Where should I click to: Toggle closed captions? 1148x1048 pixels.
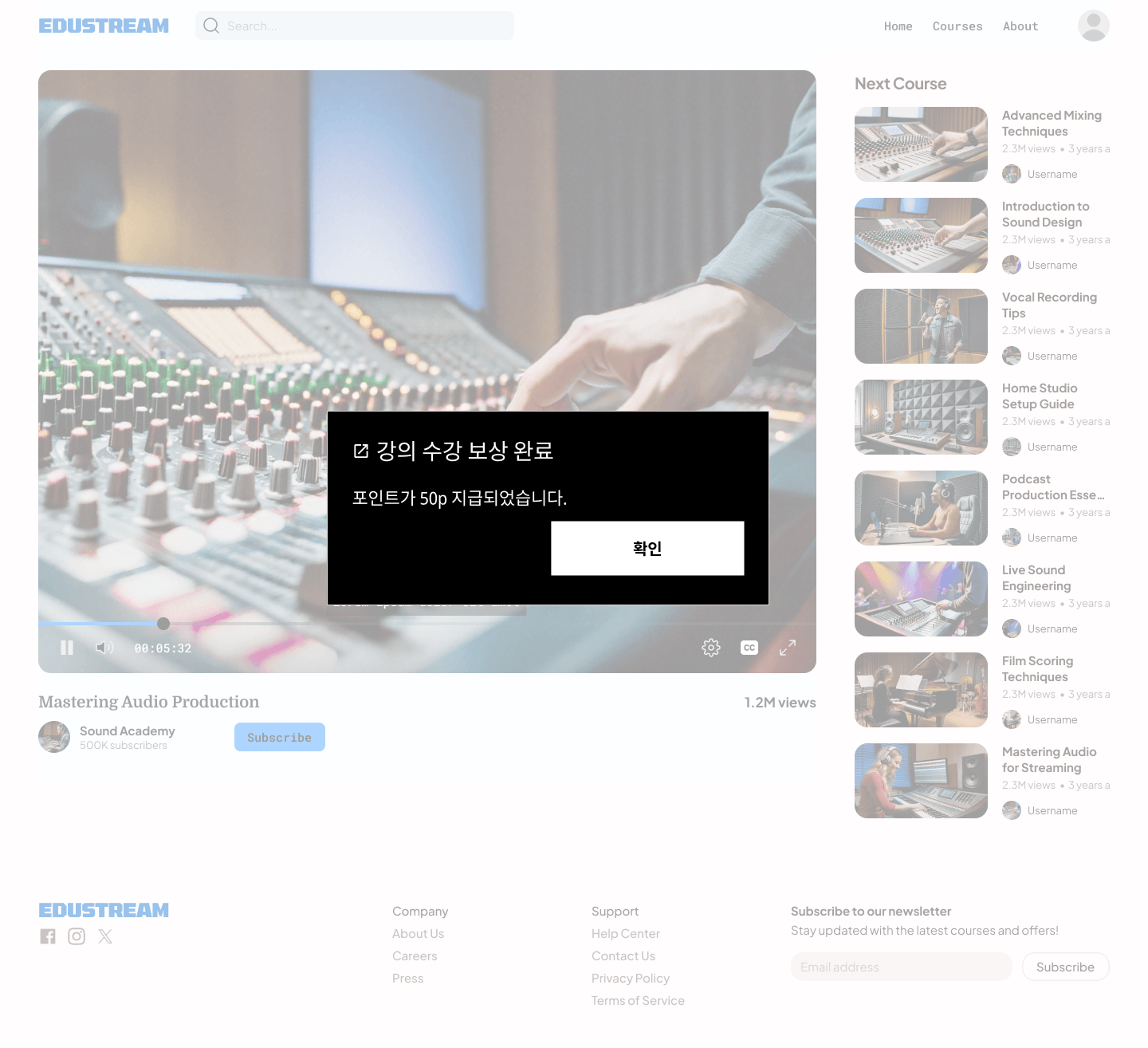coord(749,648)
